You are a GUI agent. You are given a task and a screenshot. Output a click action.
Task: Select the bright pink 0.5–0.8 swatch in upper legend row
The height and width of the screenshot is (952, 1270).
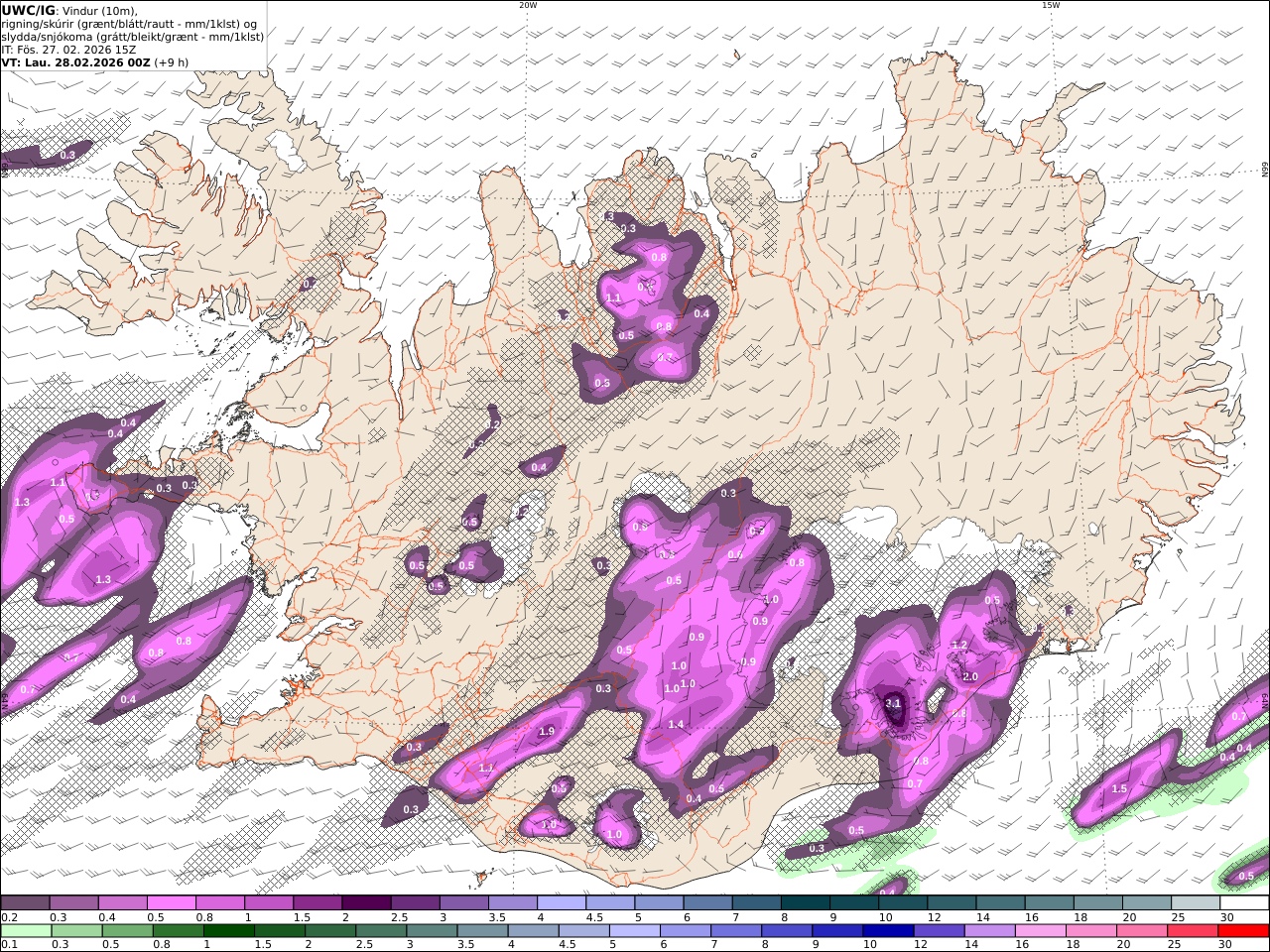point(171,903)
